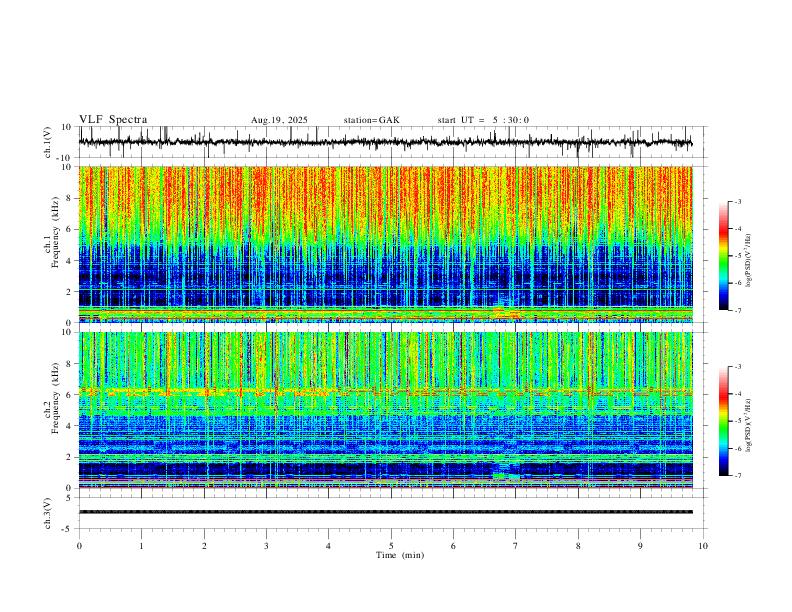This screenshot has width=792, height=612.
Task: Click the '7' tick on time axis
Action: pyautogui.click(x=516, y=546)
